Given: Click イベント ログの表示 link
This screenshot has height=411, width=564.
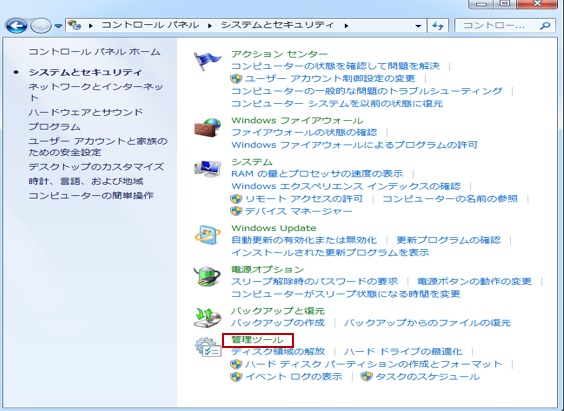Looking at the screenshot, I should tap(294, 377).
